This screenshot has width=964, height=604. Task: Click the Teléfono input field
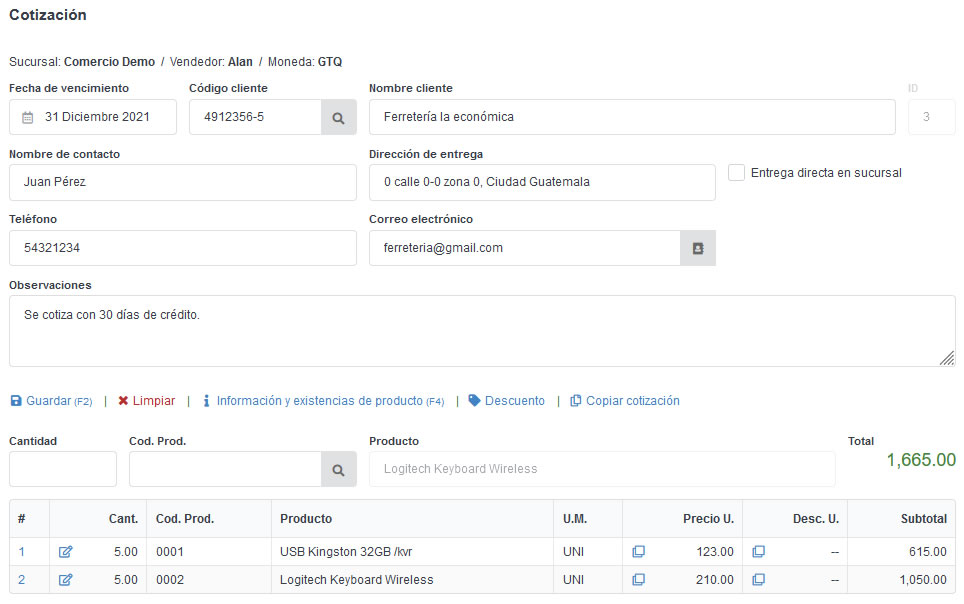182,248
